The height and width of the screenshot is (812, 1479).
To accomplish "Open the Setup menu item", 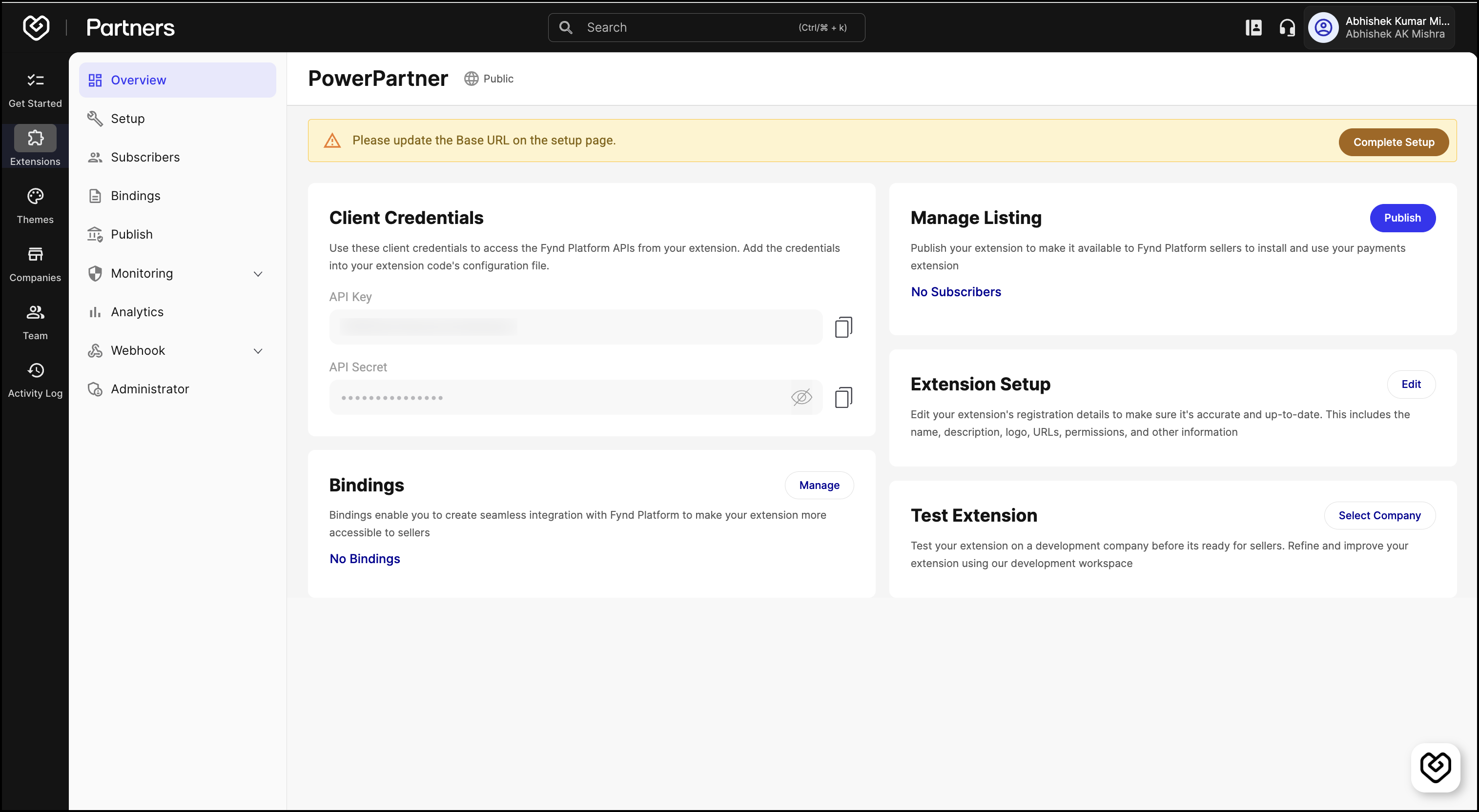I will coord(177,119).
